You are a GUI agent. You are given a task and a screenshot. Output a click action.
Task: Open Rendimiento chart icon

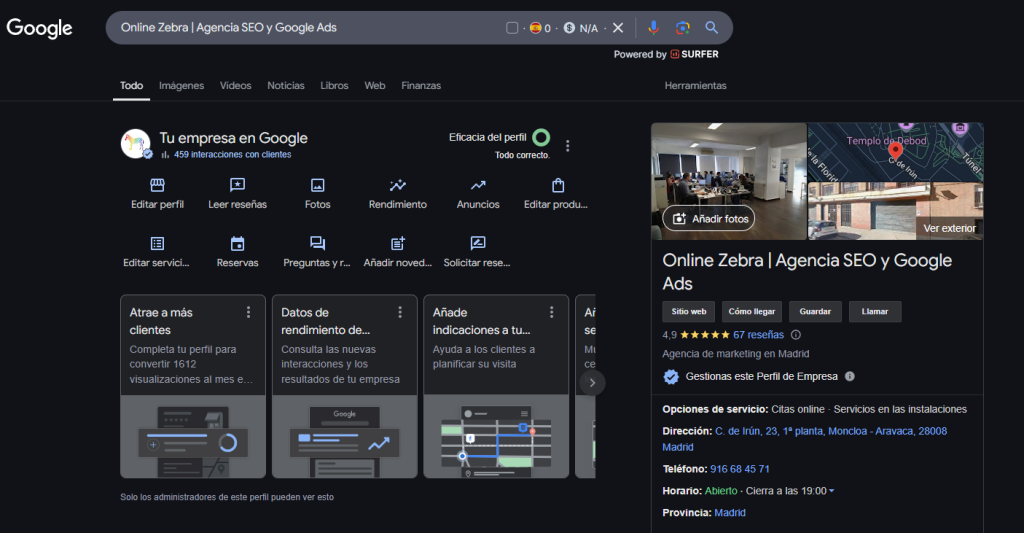click(x=397, y=186)
